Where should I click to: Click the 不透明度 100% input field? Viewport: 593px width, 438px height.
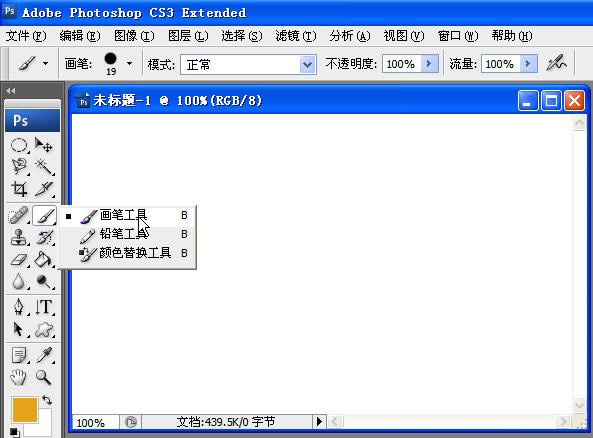pos(402,64)
